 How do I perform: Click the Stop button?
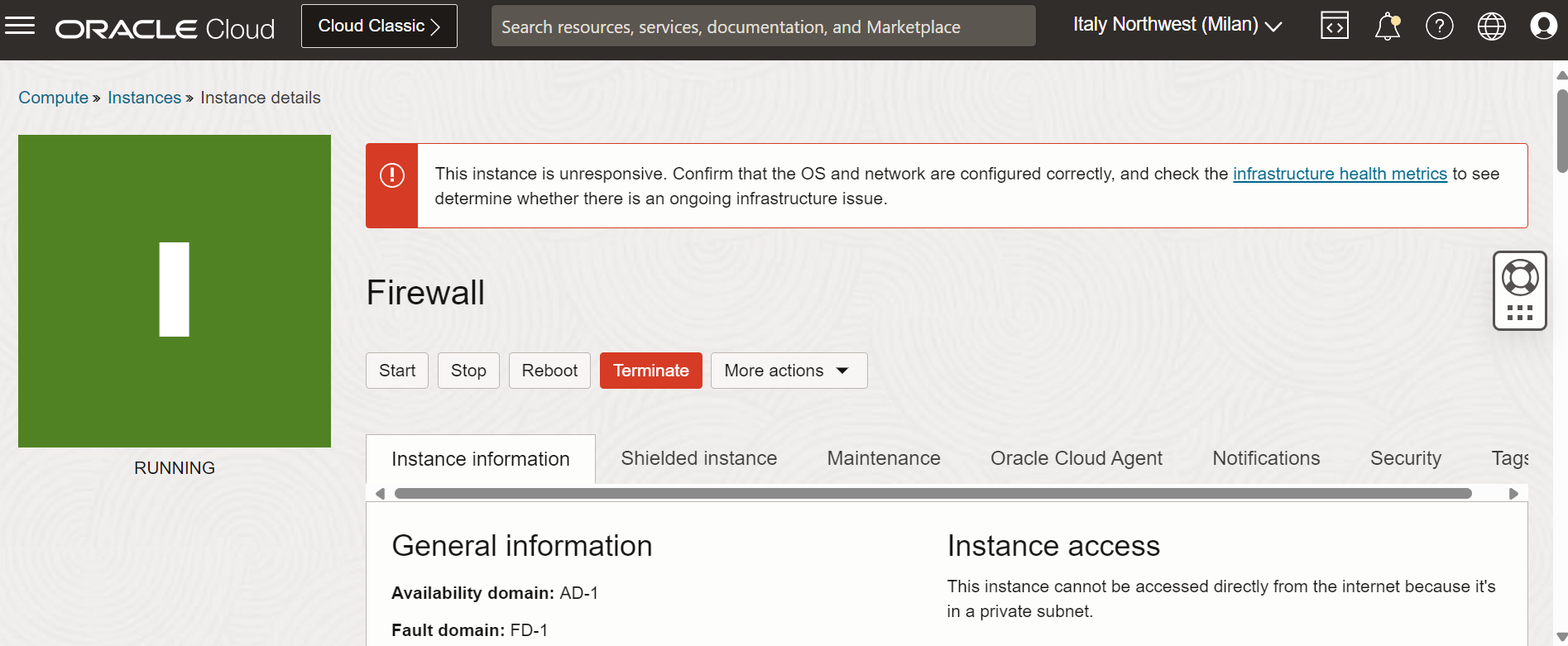(468, 371)
